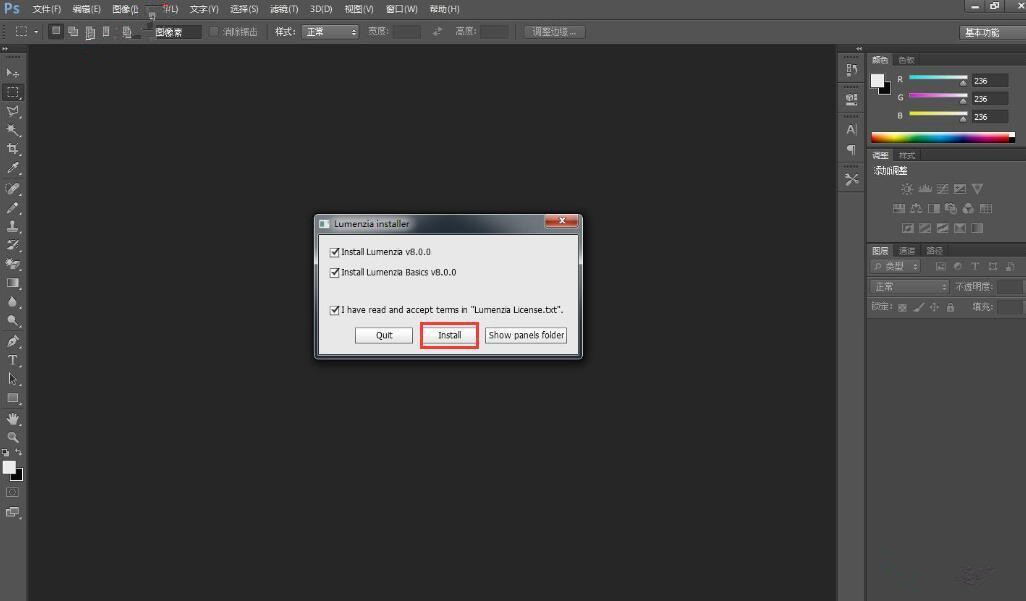Open the Character panel dock icon

click(851, 129)
